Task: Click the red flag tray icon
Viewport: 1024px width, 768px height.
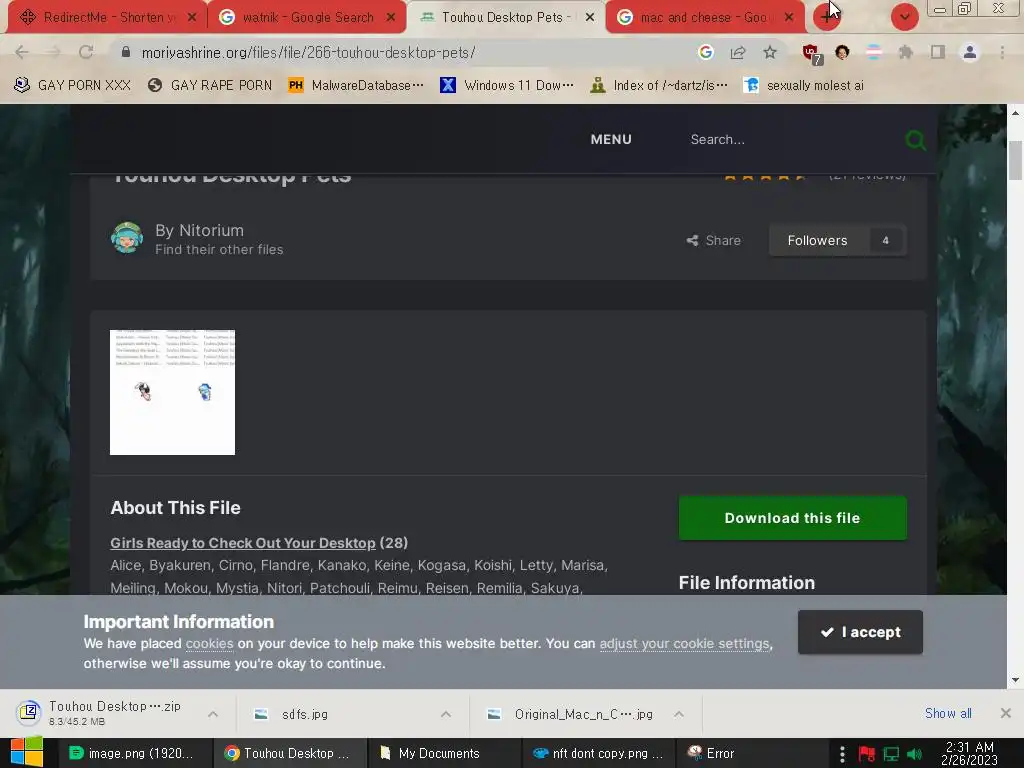Action: [867, 754]
